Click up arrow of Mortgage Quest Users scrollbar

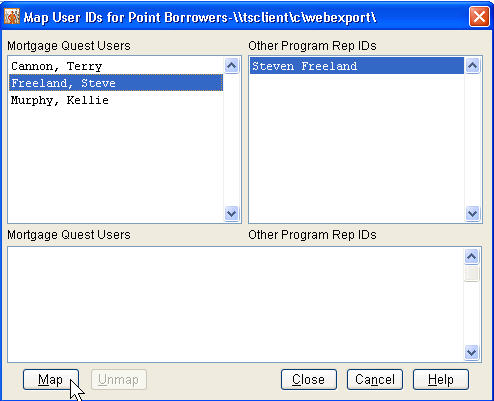(231, 66)
